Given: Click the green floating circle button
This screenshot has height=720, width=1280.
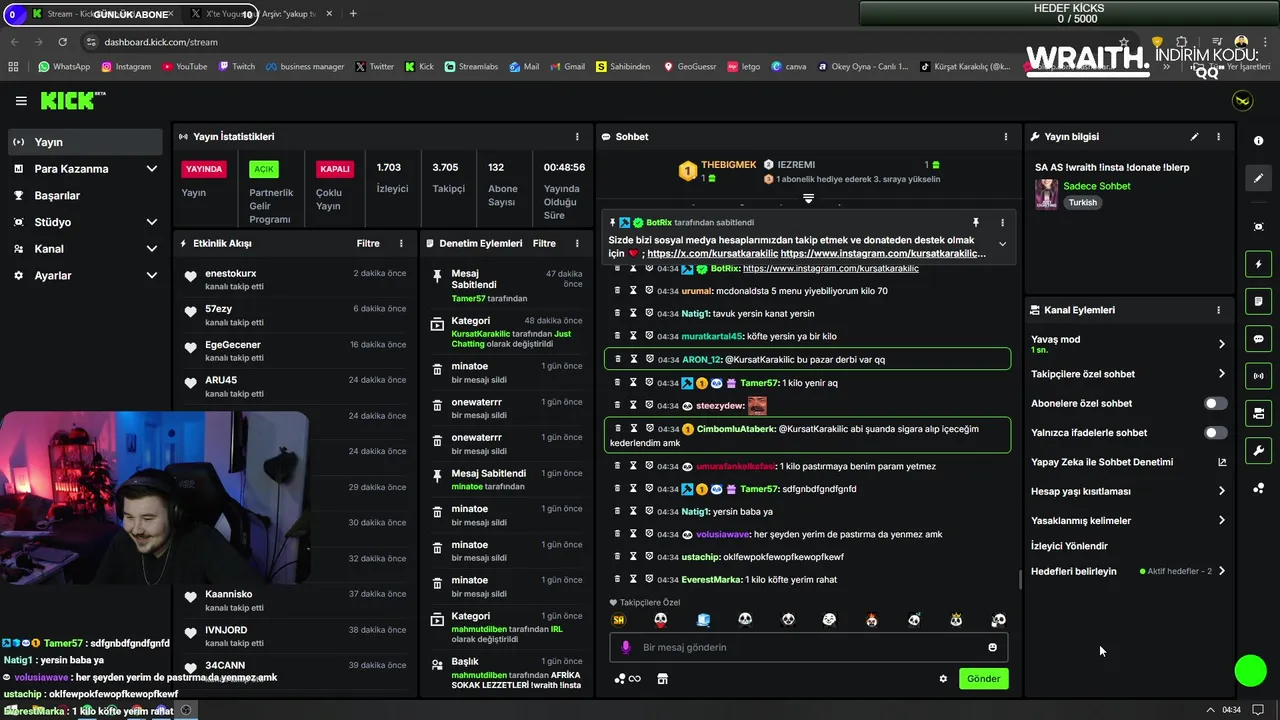Looking at the screenshot, I should 1250,671.
